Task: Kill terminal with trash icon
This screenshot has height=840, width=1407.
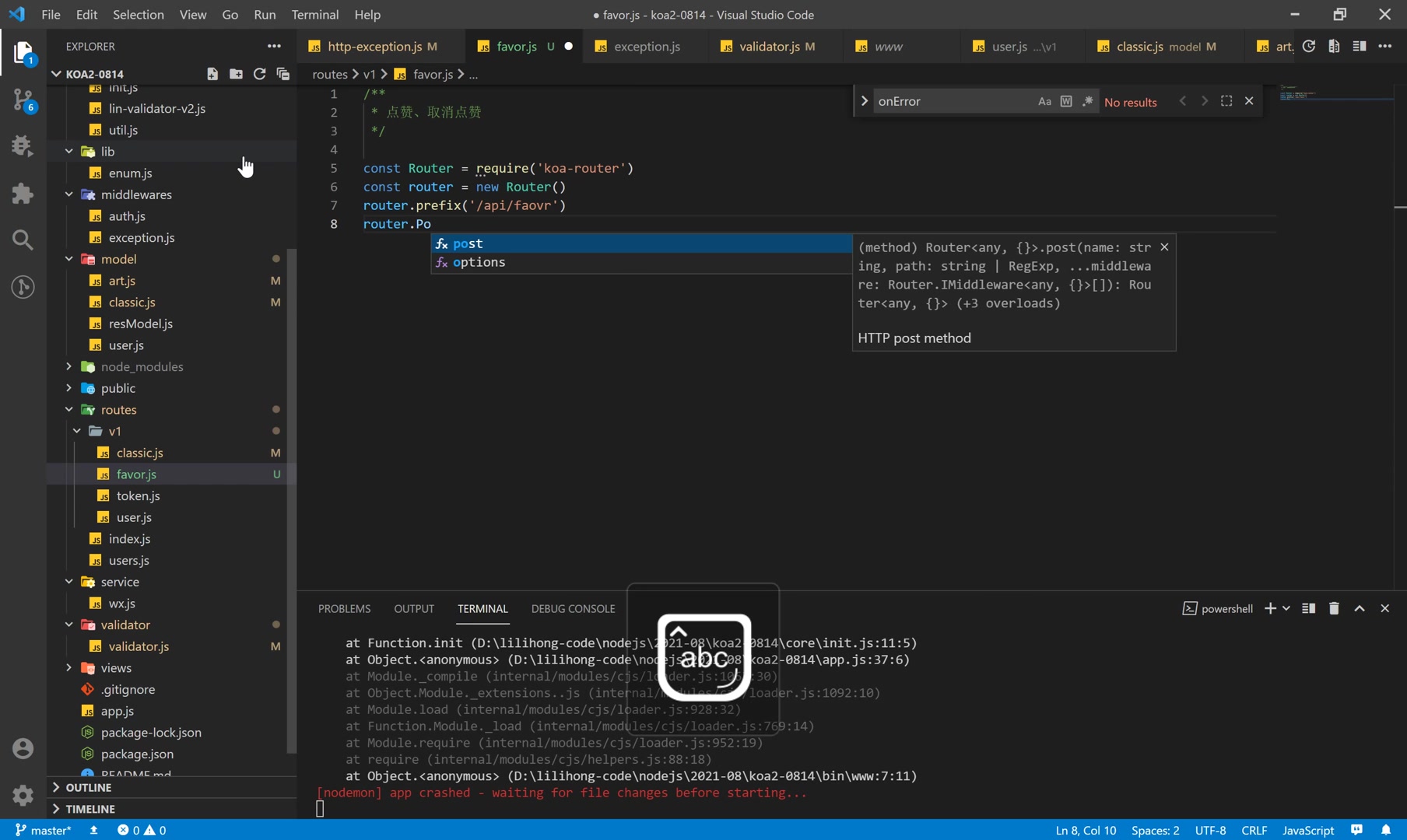Action: (1334, 608)
